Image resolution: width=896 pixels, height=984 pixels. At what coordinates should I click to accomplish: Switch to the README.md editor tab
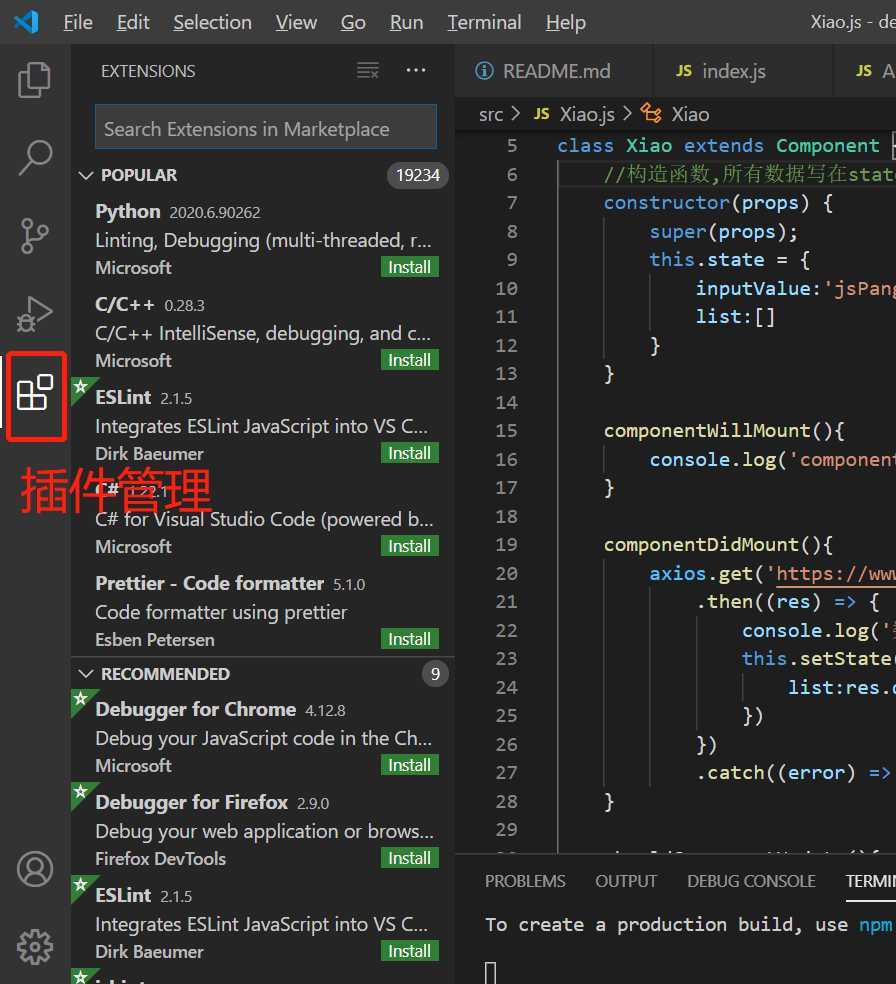(x=553, y=71)
